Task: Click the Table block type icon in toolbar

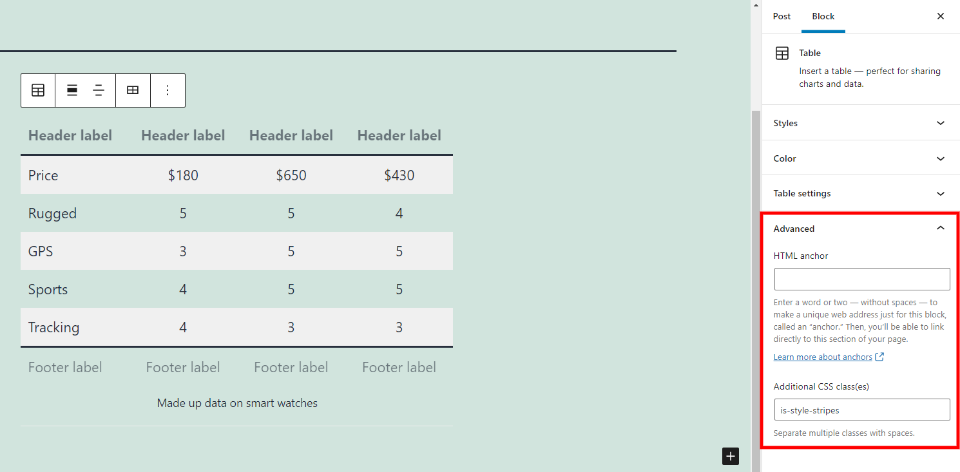Action: [38, 90]
